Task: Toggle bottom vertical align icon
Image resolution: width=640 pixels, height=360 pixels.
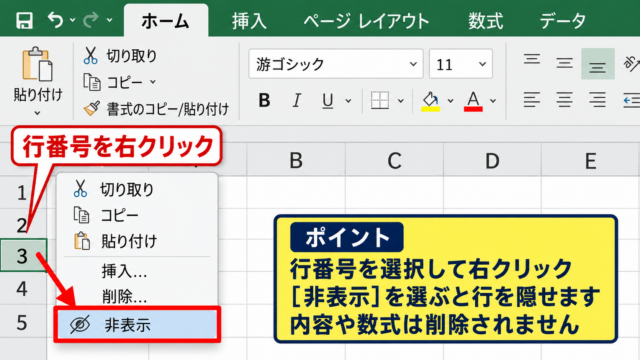Action: (x=598, y=64)
